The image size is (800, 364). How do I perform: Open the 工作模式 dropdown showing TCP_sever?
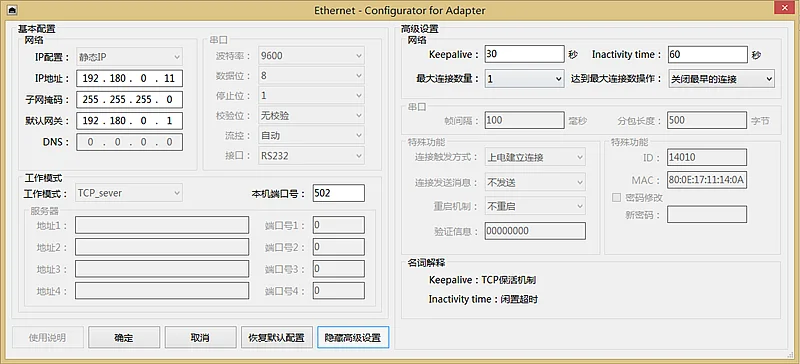(129, 193)
